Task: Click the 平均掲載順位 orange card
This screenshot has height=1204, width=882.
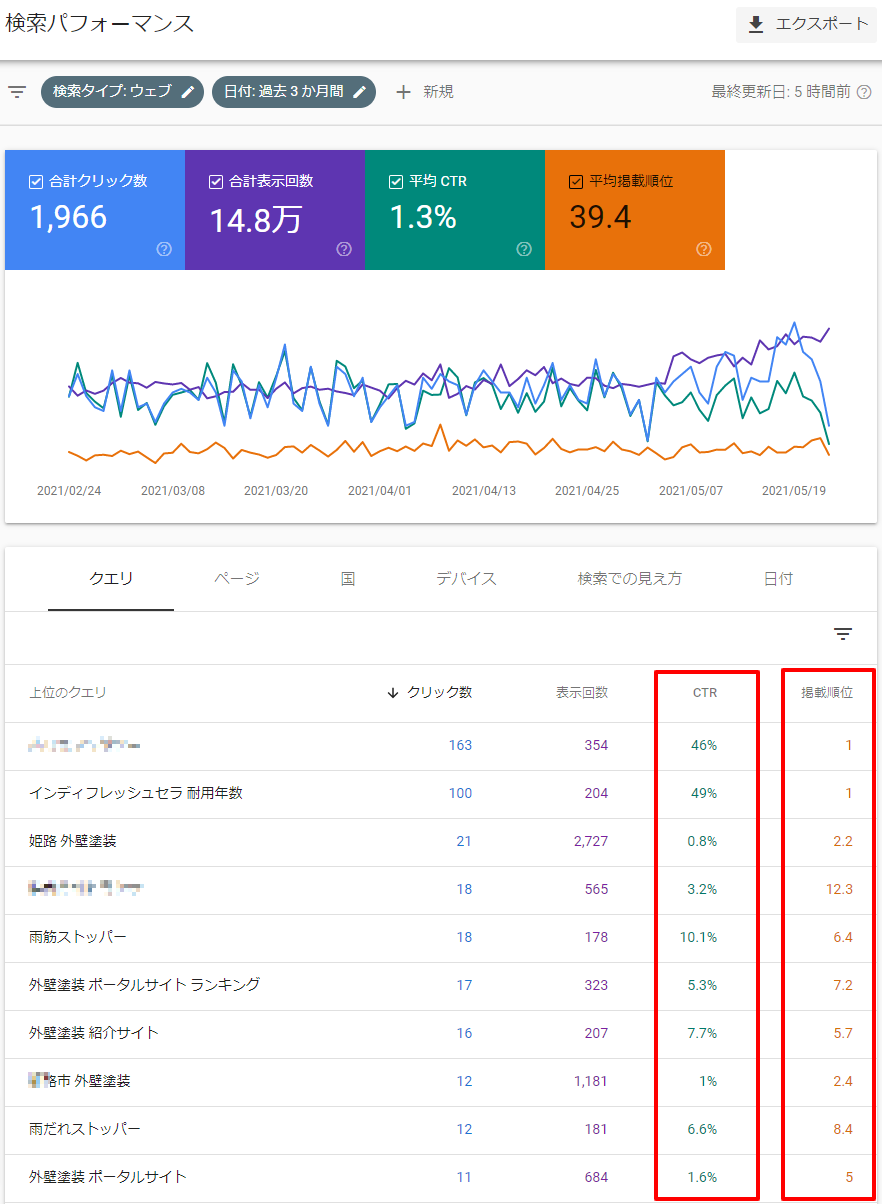Action: tap(635, 210)
